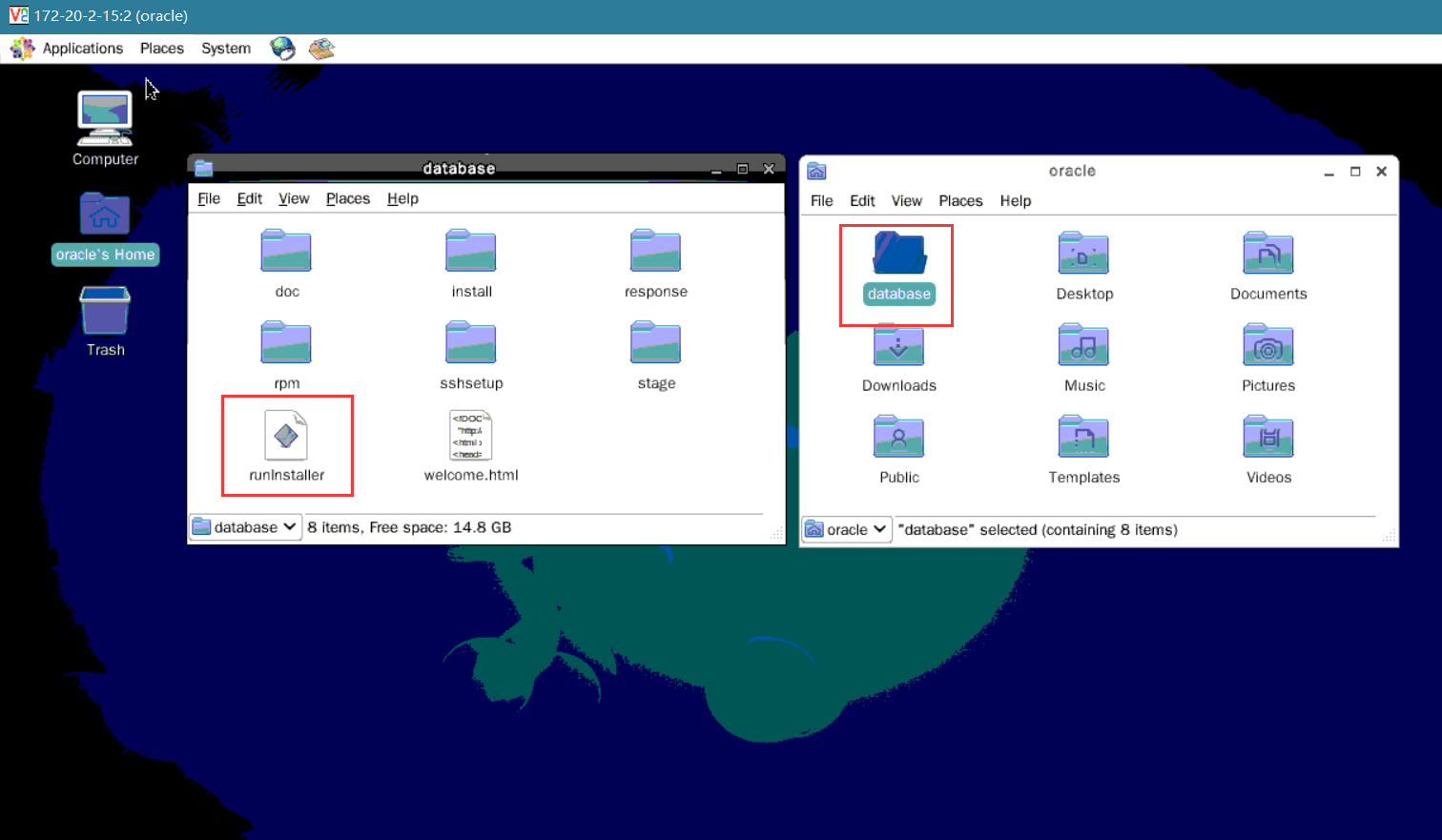Screen dimensions: 1442x840
Task: Close the oracle window
Action: (1381, 172)
